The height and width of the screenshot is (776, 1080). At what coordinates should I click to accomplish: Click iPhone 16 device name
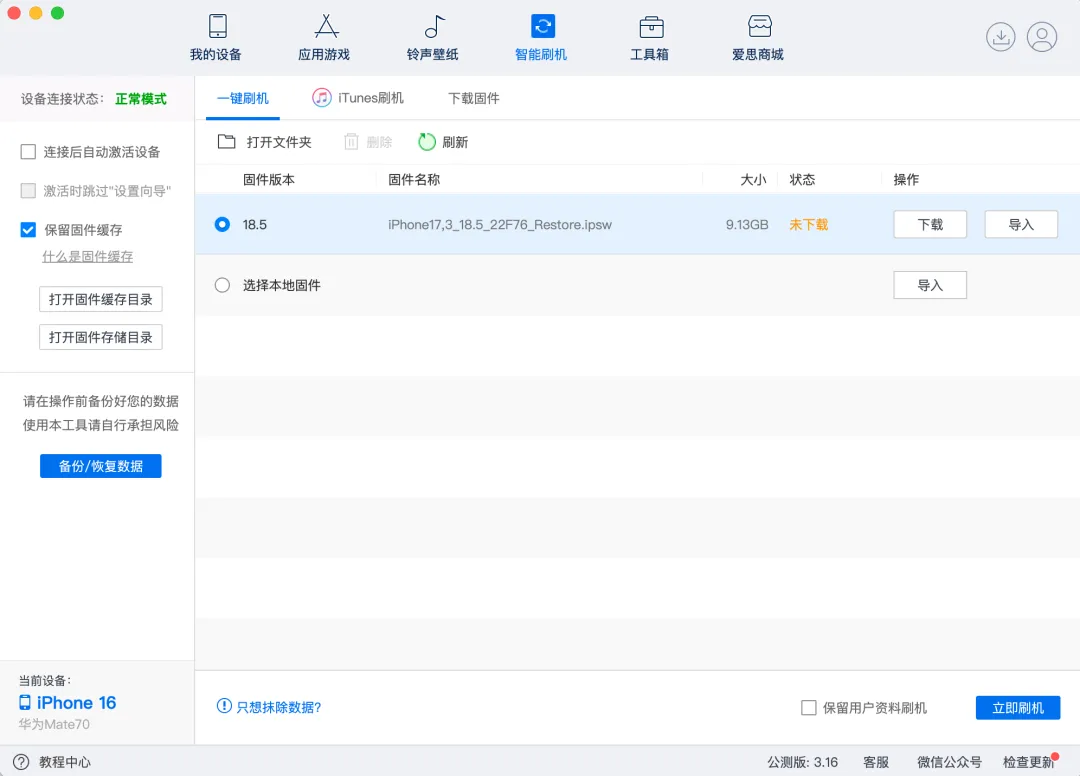coord(76,702)
